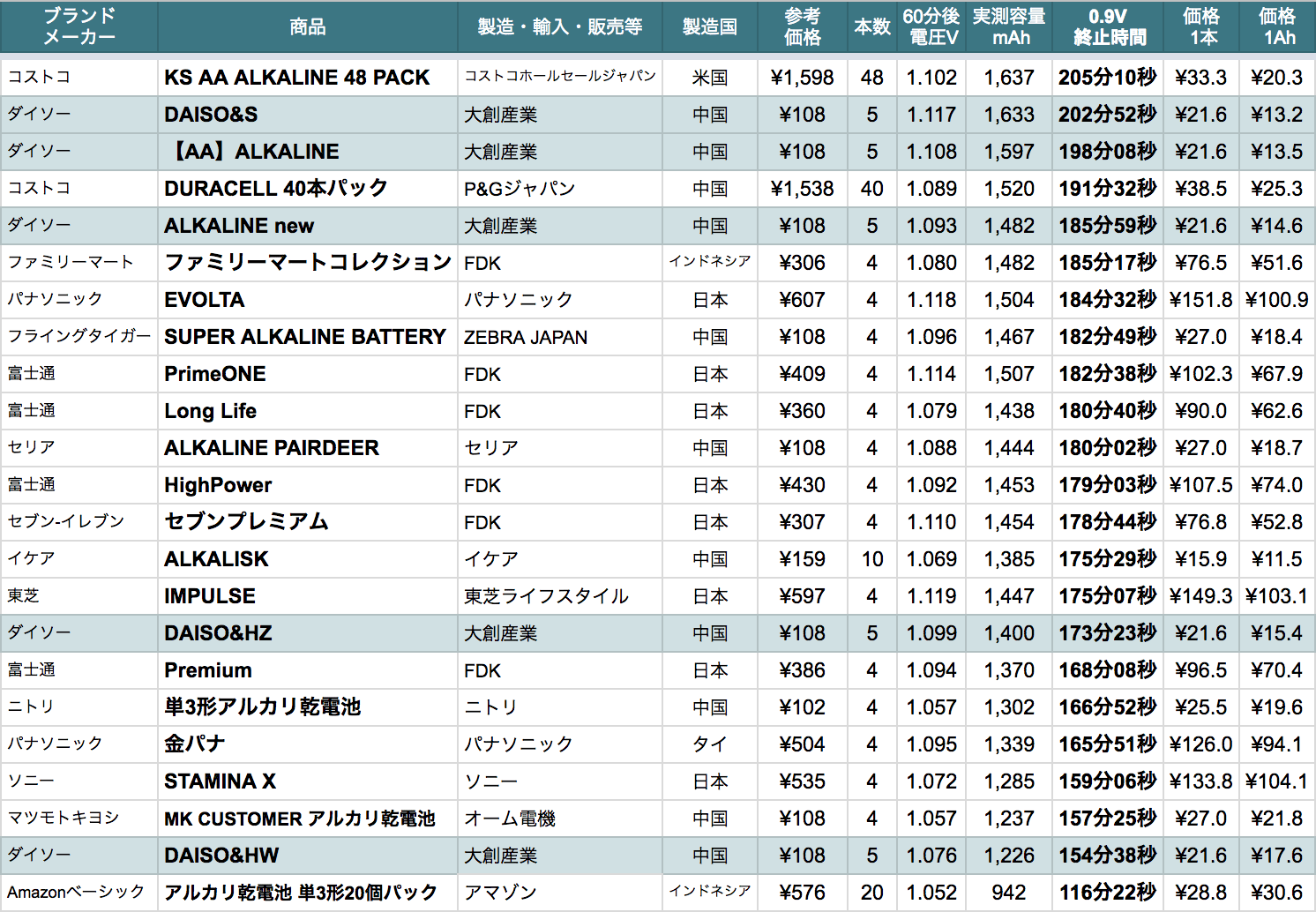Click the ¥104.1 price-per-Ah cell
The height and width of the screenshot is (912, 1316).
coord(1277,781)
